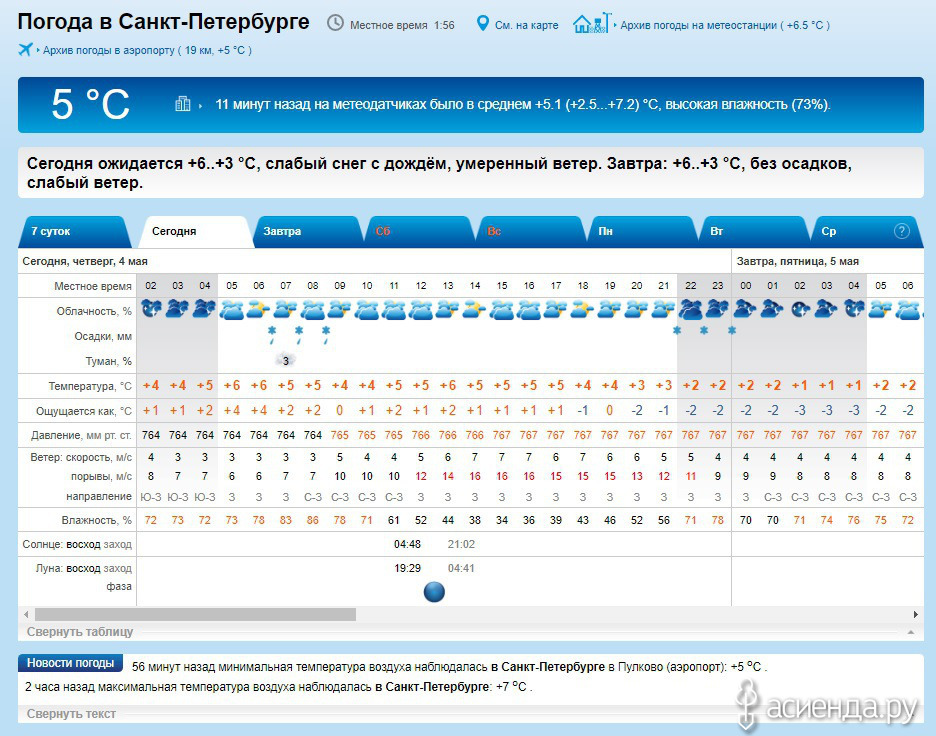The width and height of the screenshot is (936, 736).
Task: Click humidity value 86 at hour 08
Action: (312, 520)
